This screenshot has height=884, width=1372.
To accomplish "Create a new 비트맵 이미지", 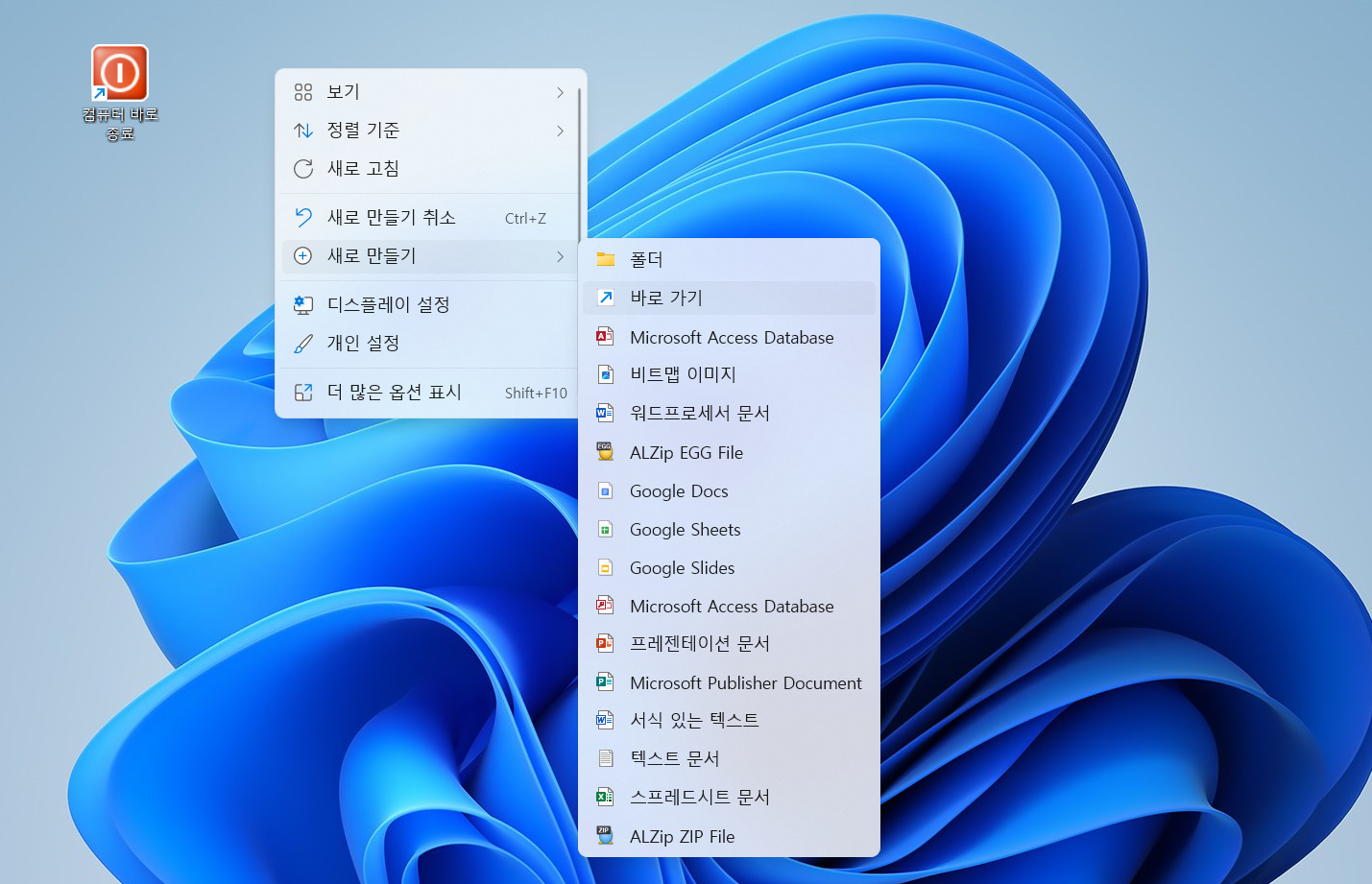I will tap(729, 374).
